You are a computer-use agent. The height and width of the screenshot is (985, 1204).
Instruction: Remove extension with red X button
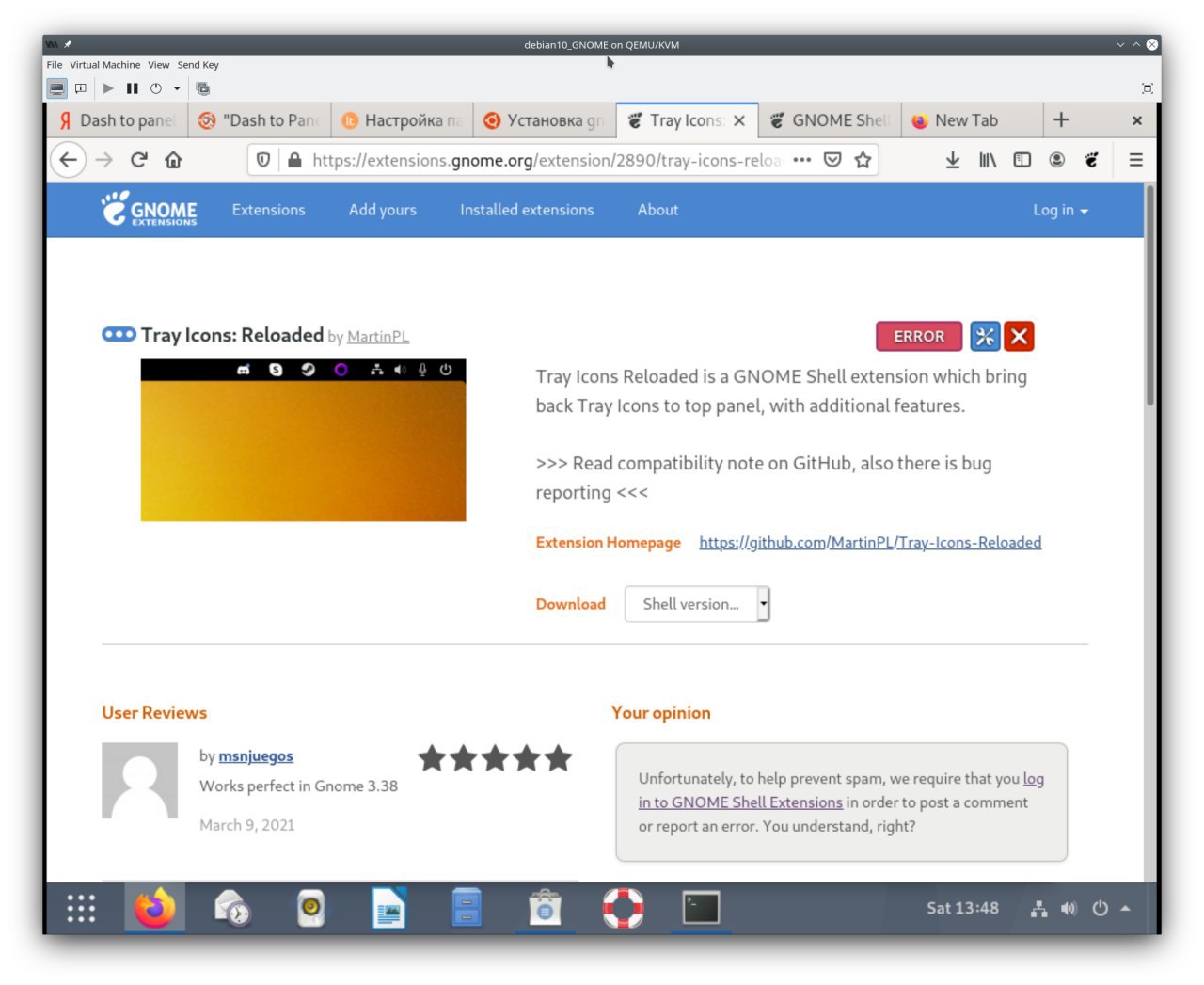[x=1019, y=336]
